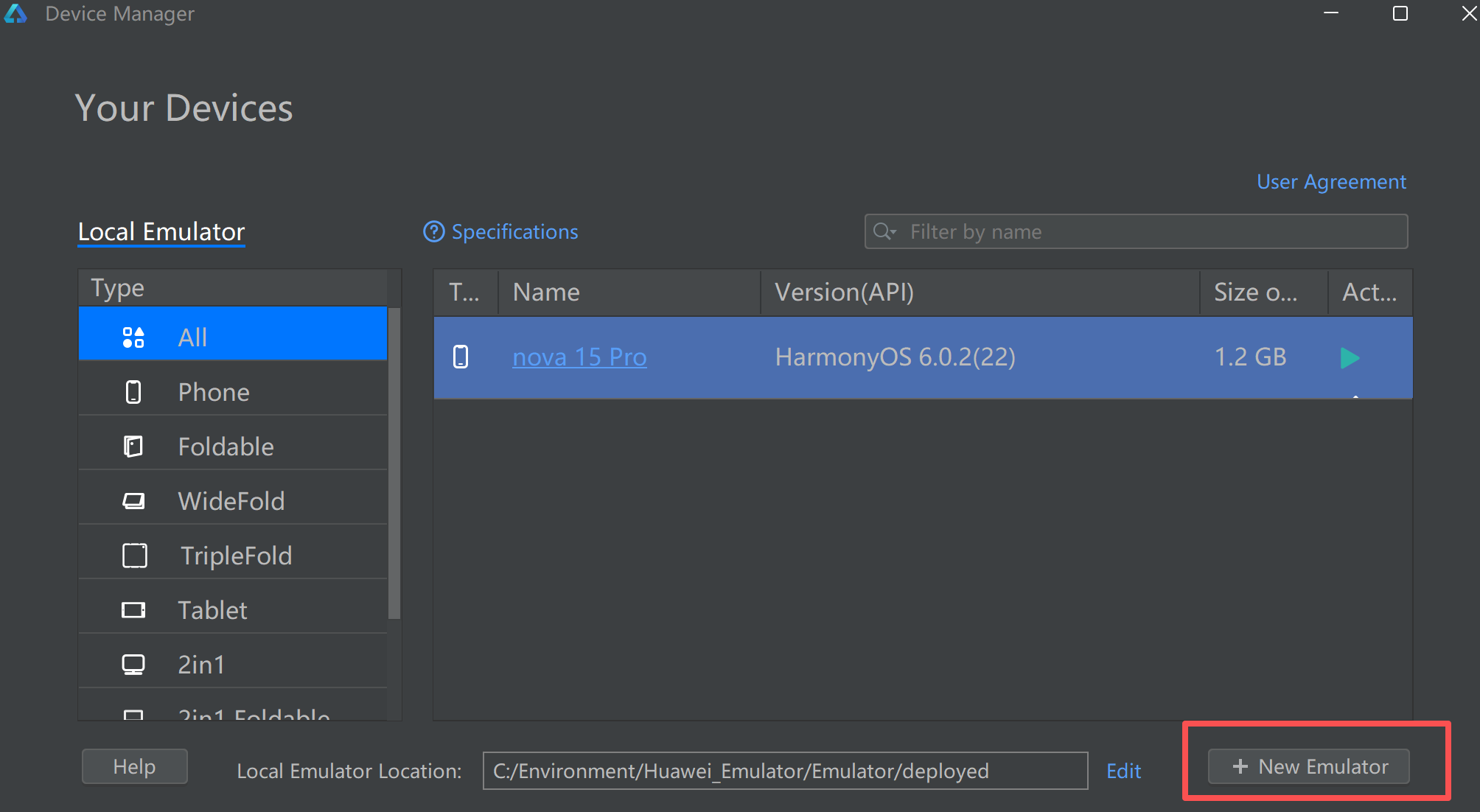This screenshot has width=1480, height=812.
Task: Start the nova 15 Pro emulator
Action: click(1350, 358)
